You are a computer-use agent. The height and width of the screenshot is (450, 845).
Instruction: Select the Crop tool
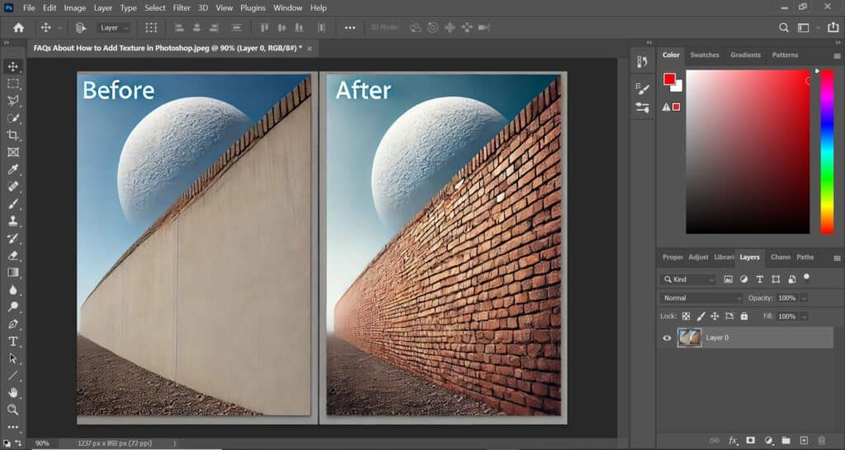[13, 135]
